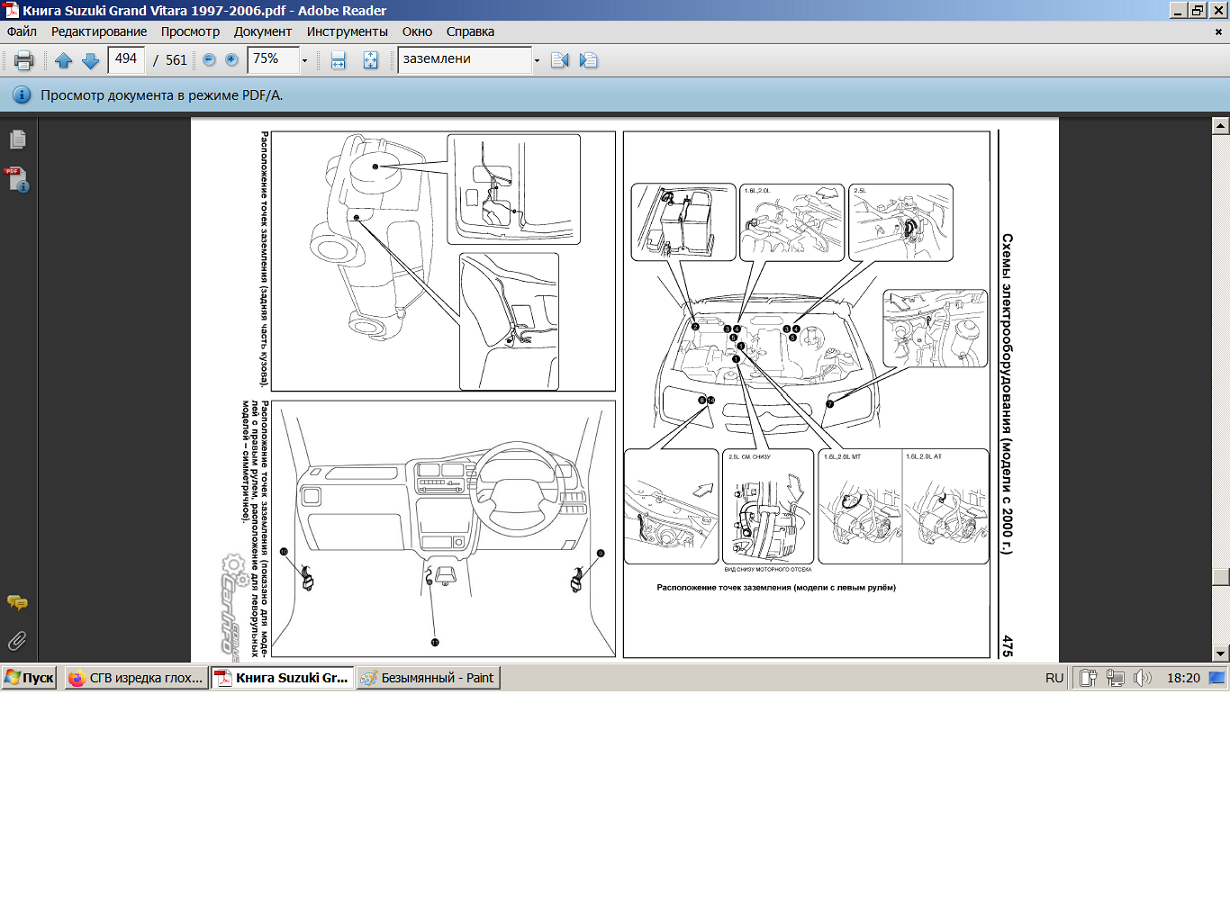Open the Файл menu
Viewport: 1230px width, 920px height.
pyautogui.click(x=21, y=31)
